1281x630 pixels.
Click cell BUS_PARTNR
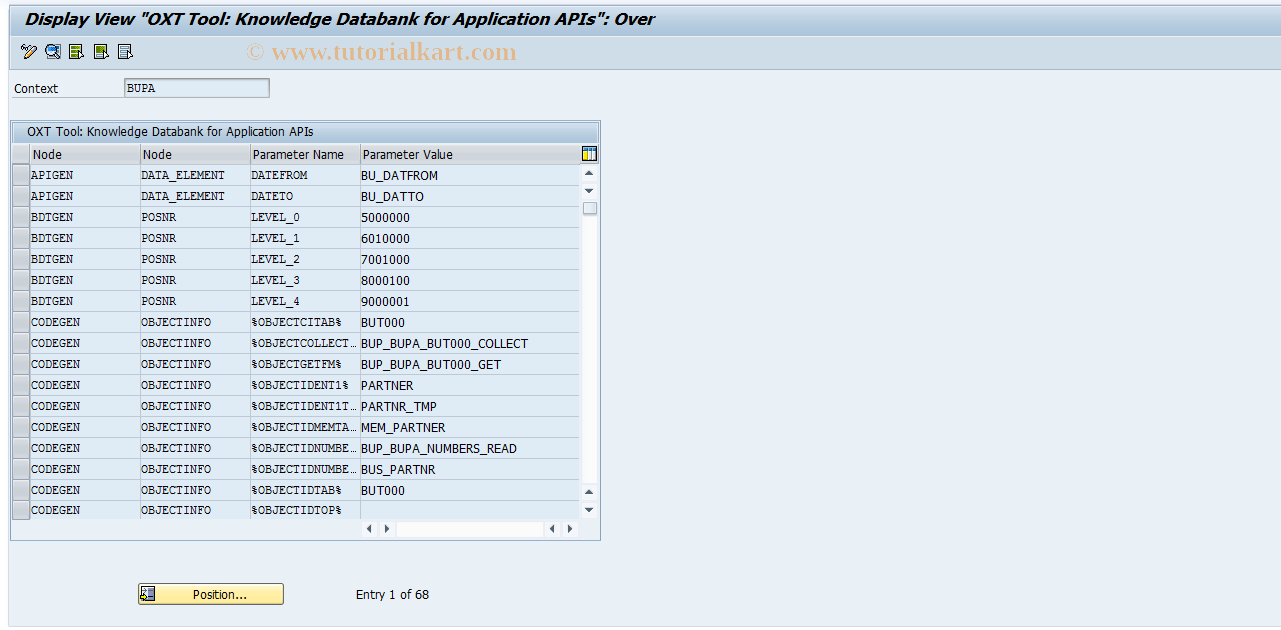click(469, 469)
